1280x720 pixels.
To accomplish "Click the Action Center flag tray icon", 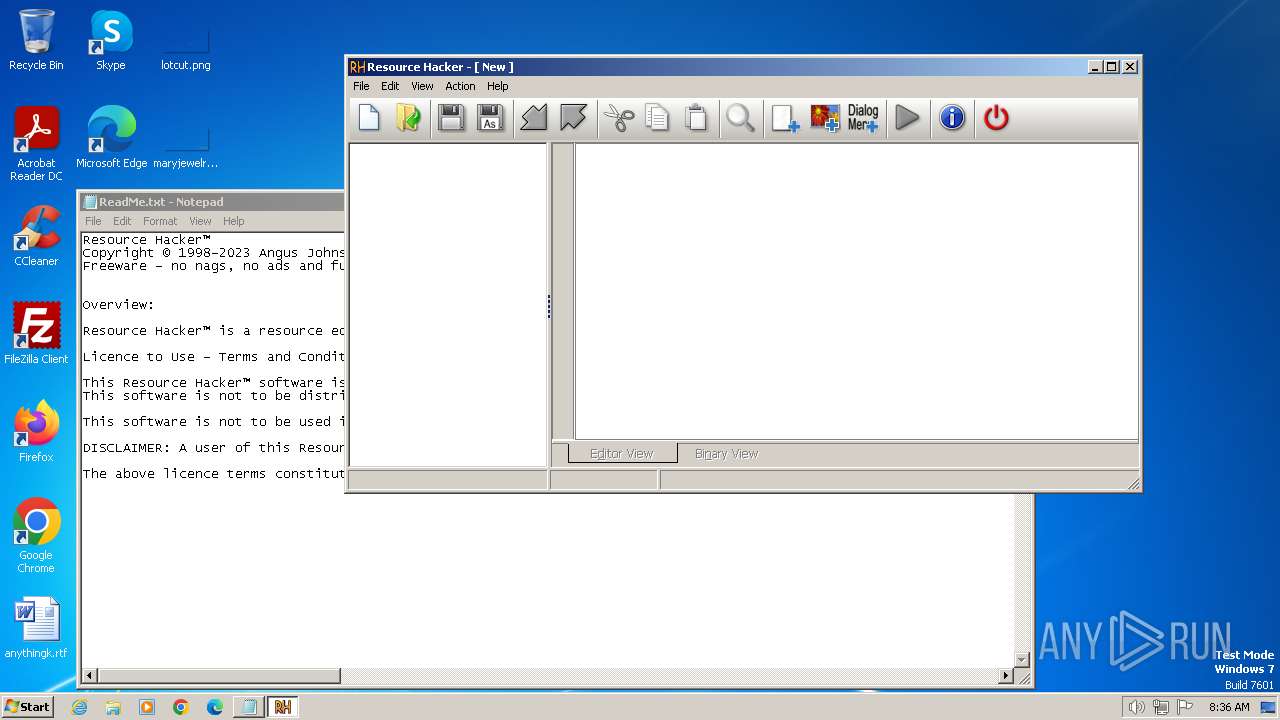I will pyautogui.click(x=1184, y=707).
